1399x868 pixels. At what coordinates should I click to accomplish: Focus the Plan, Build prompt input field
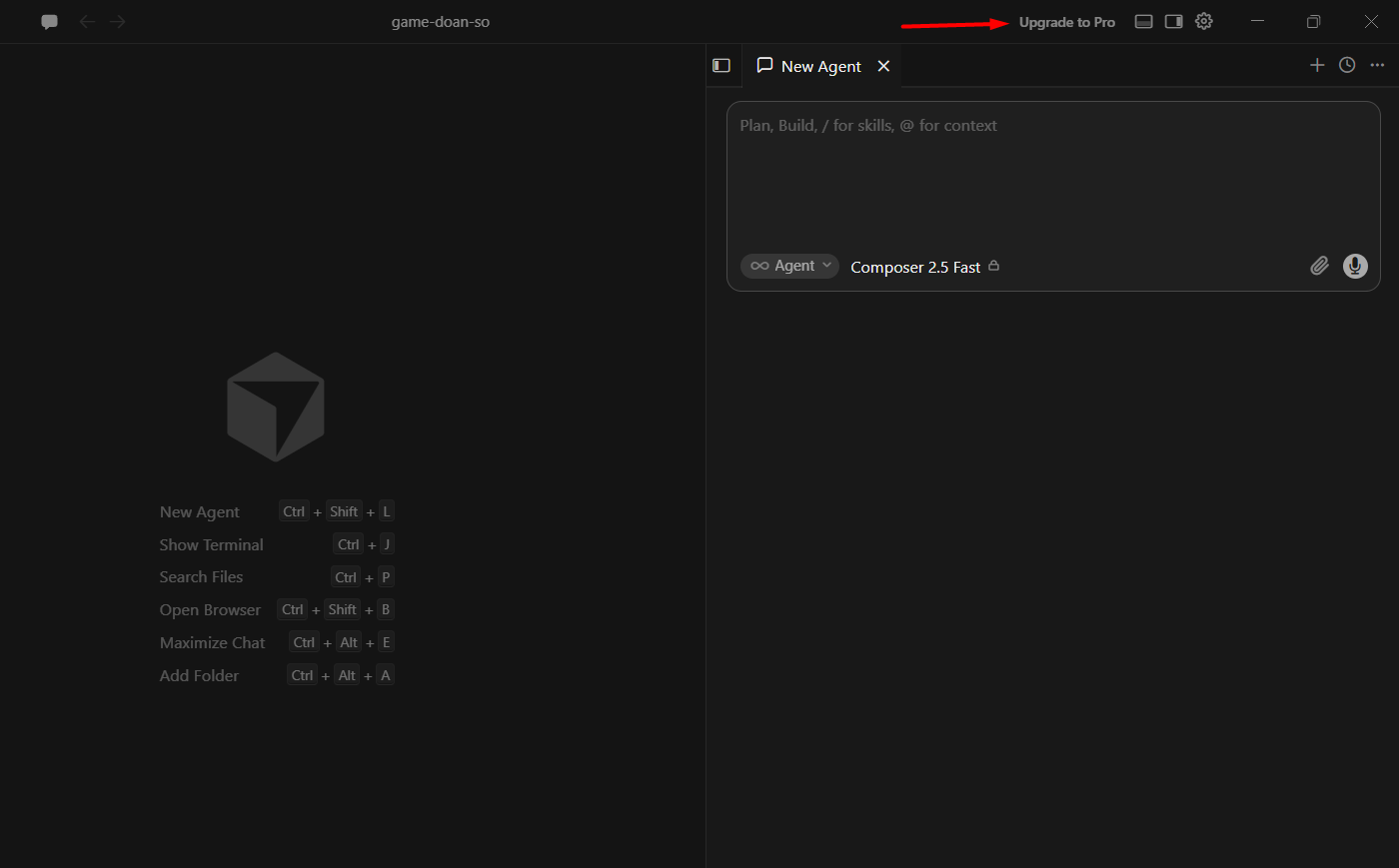[x=1053, y=175]
